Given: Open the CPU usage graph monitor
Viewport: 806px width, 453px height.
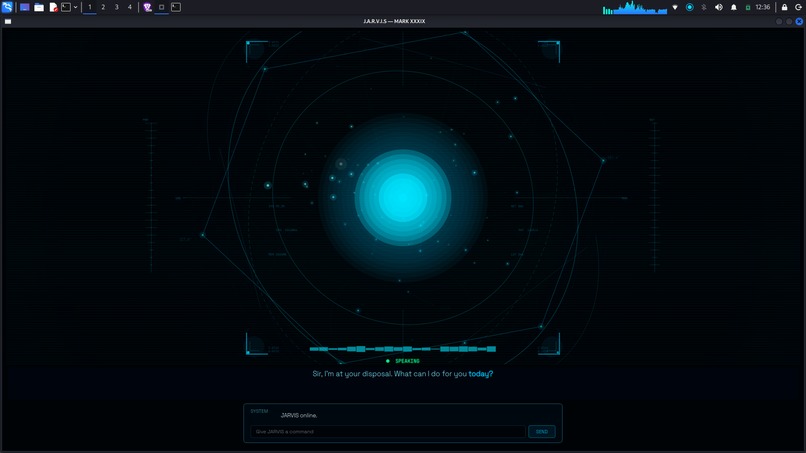Looking at the screenshot, I should pos(635,7).
